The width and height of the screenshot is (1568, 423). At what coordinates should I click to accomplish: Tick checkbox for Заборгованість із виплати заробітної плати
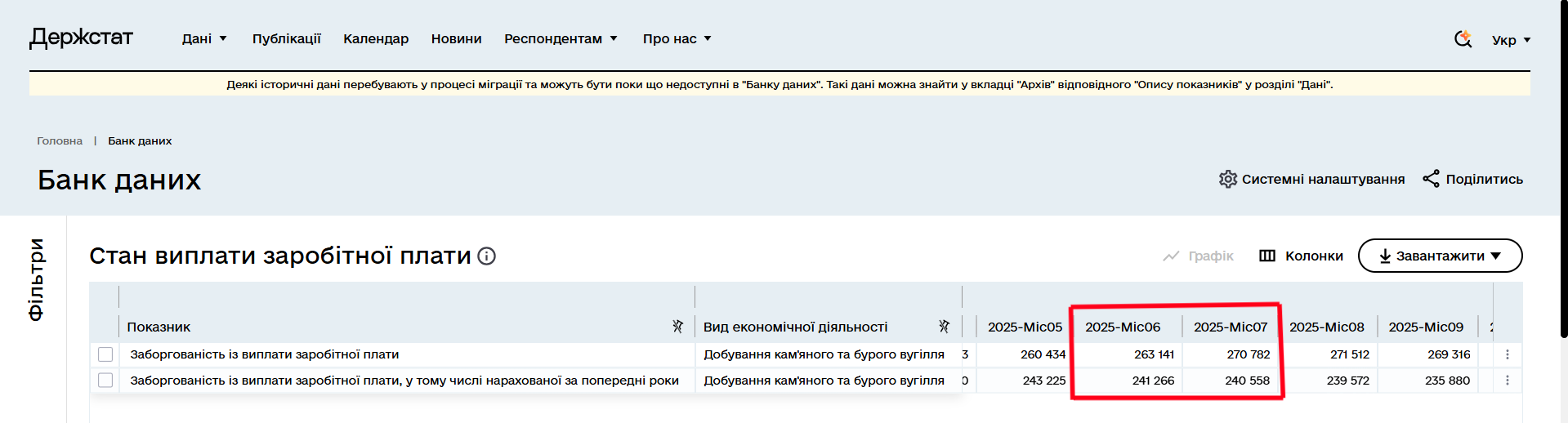click(105, 354)
